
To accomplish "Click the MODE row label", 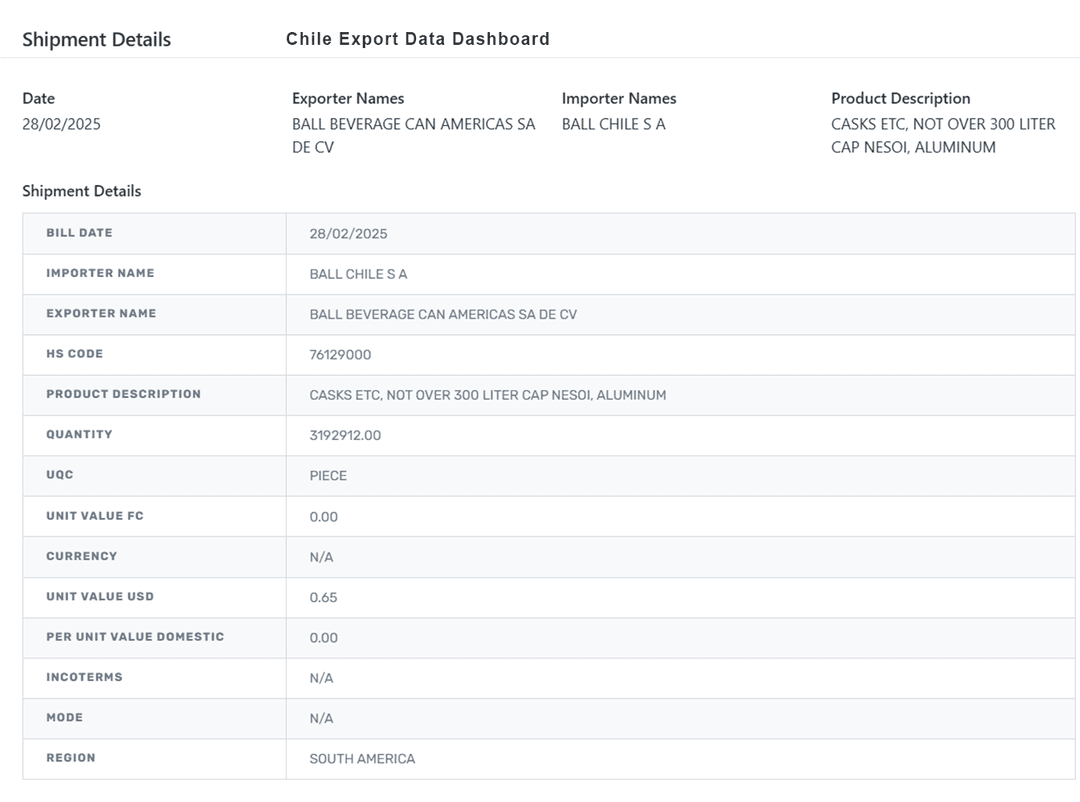I will coord(64,718).
